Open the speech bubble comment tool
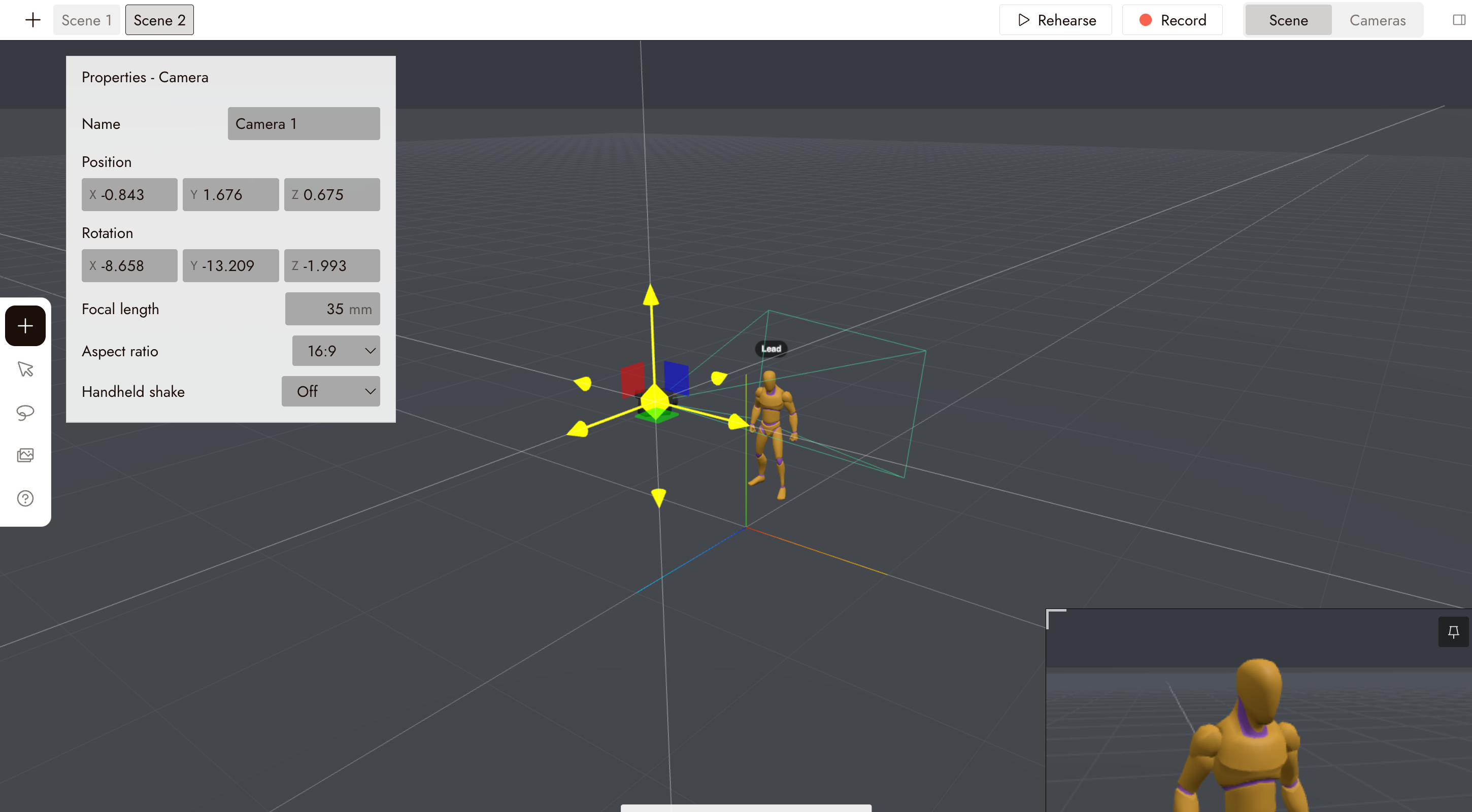This screenshot has width=1472, height=812. click(x=25, y=412)
